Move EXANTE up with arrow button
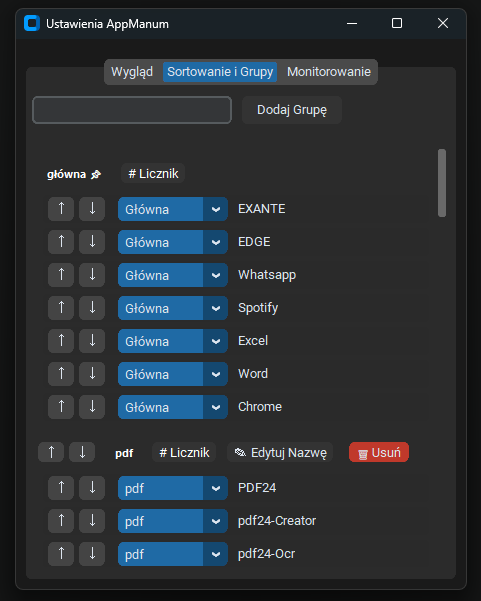 pos(61,209)
